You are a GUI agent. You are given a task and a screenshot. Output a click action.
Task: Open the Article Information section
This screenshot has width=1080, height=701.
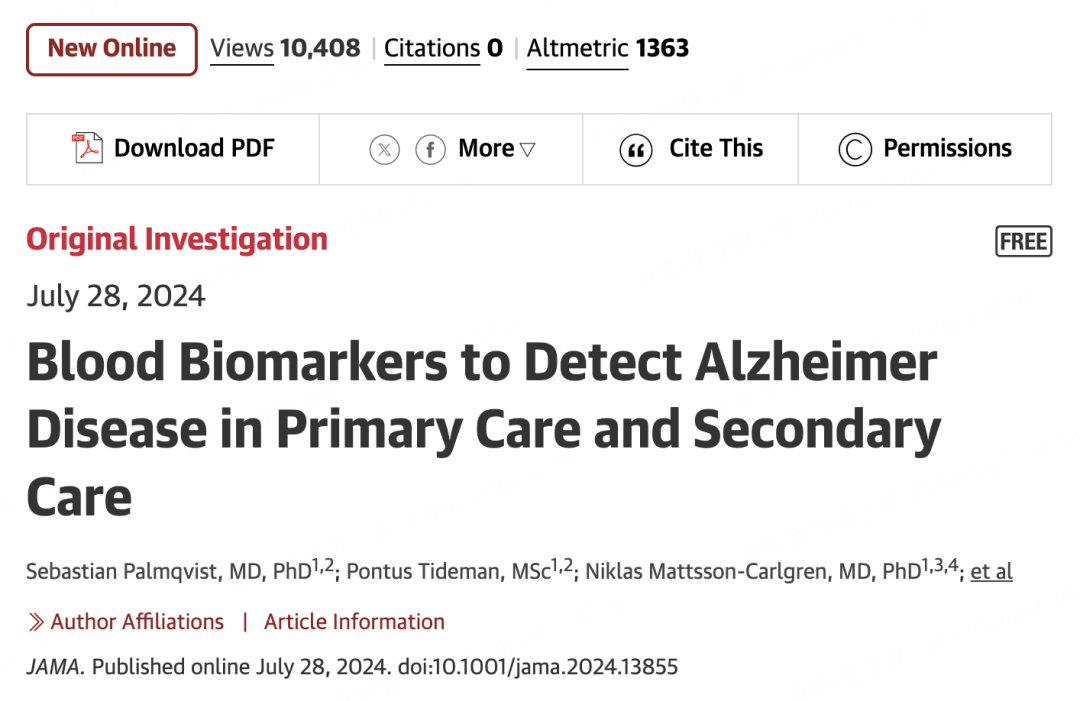pyautogui.click(x=354, y=622)
